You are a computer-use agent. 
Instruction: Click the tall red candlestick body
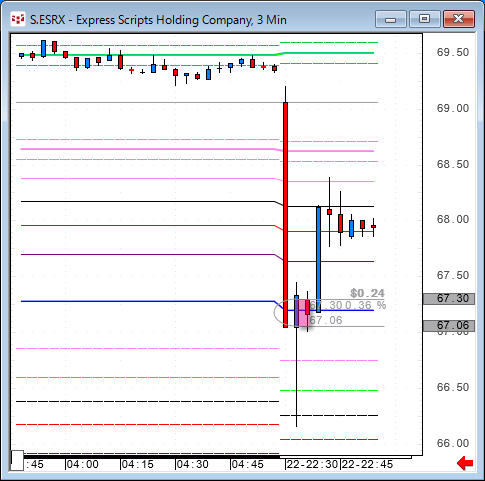285,215
